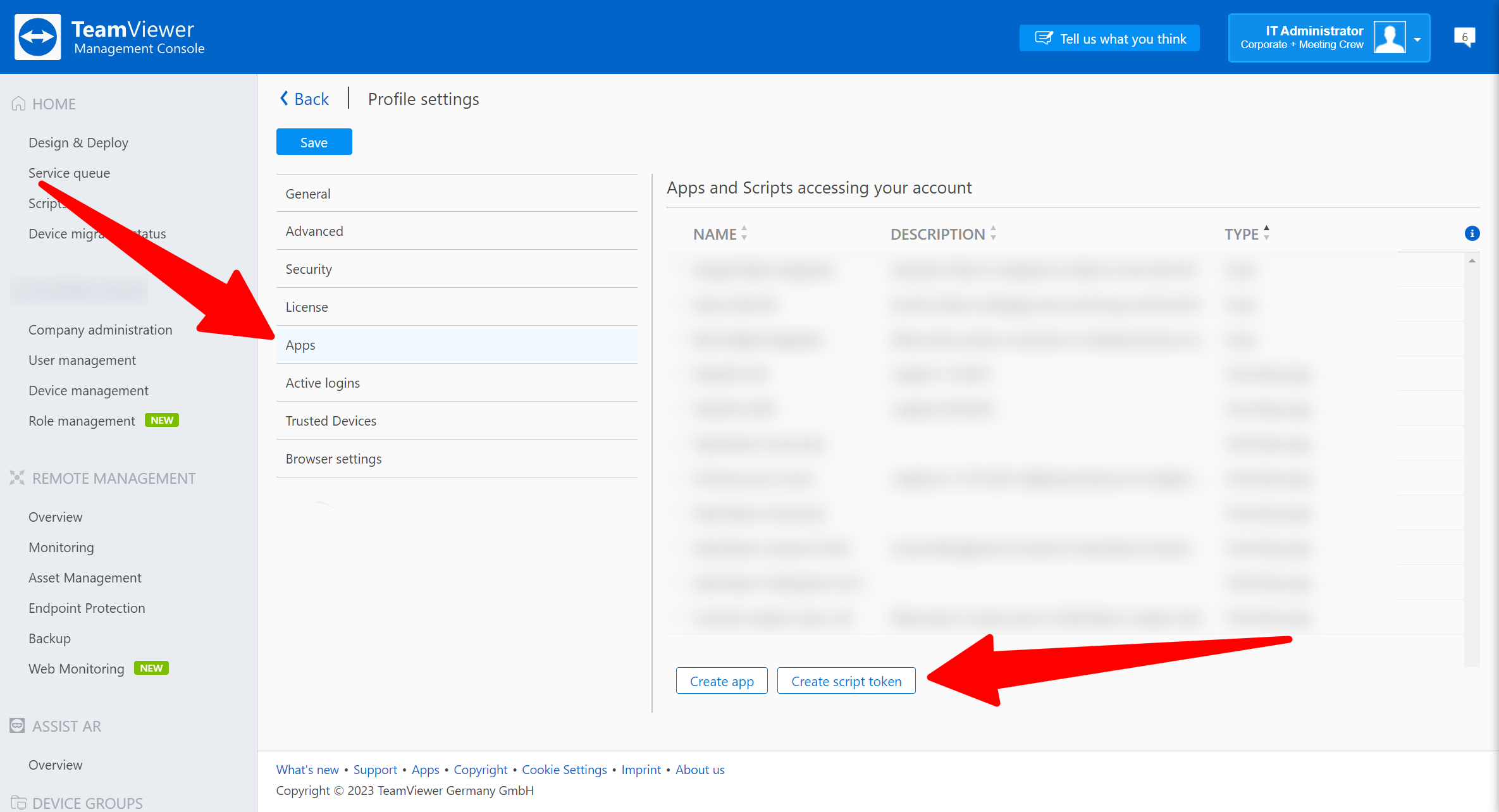Open the Trusted Devices tab

click(457, 421)
